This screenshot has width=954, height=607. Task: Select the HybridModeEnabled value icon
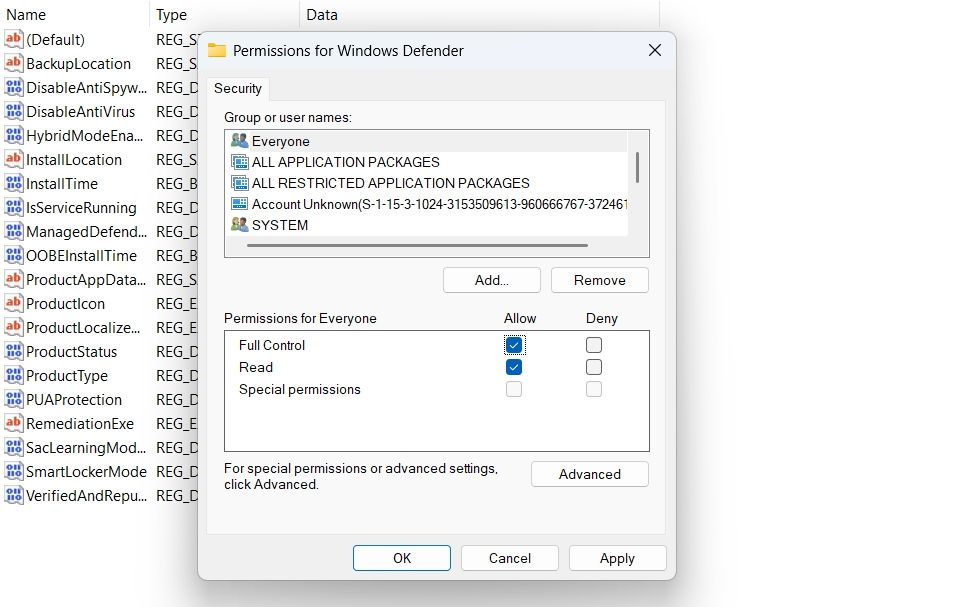click(13, 136)
